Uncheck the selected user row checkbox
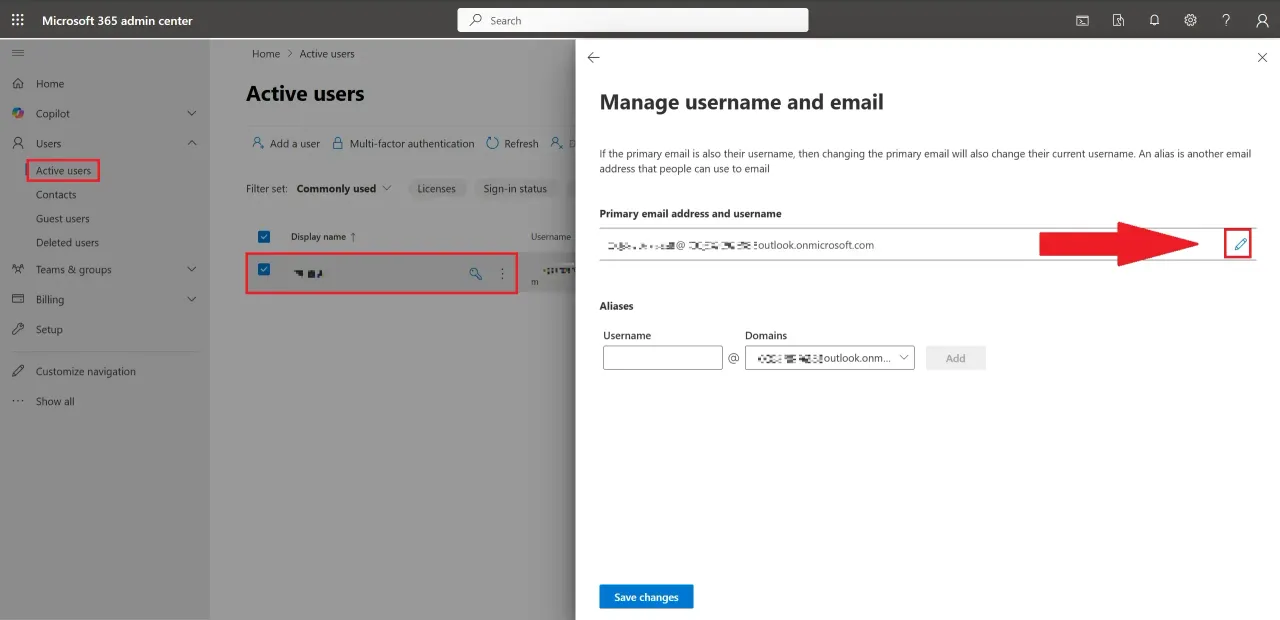The image size is (1280, 620). tap(264, 269)
